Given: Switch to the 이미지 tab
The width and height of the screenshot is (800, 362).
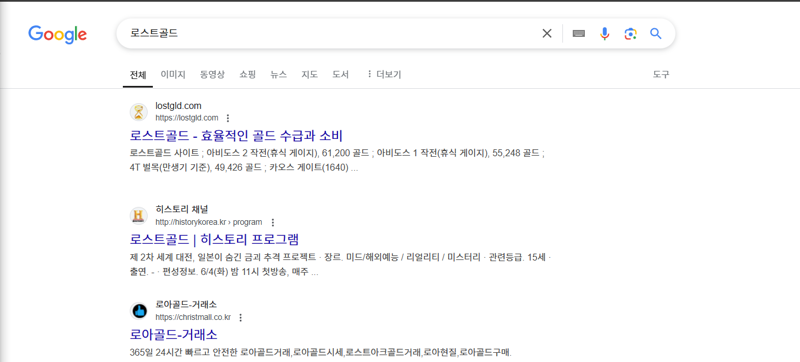Looking at the screenshot, I should pos(173,74).
